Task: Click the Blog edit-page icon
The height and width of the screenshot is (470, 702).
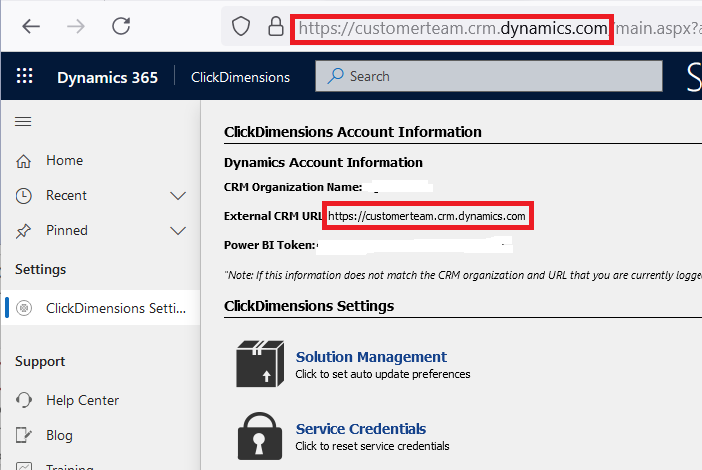Action: click(23, 435)
